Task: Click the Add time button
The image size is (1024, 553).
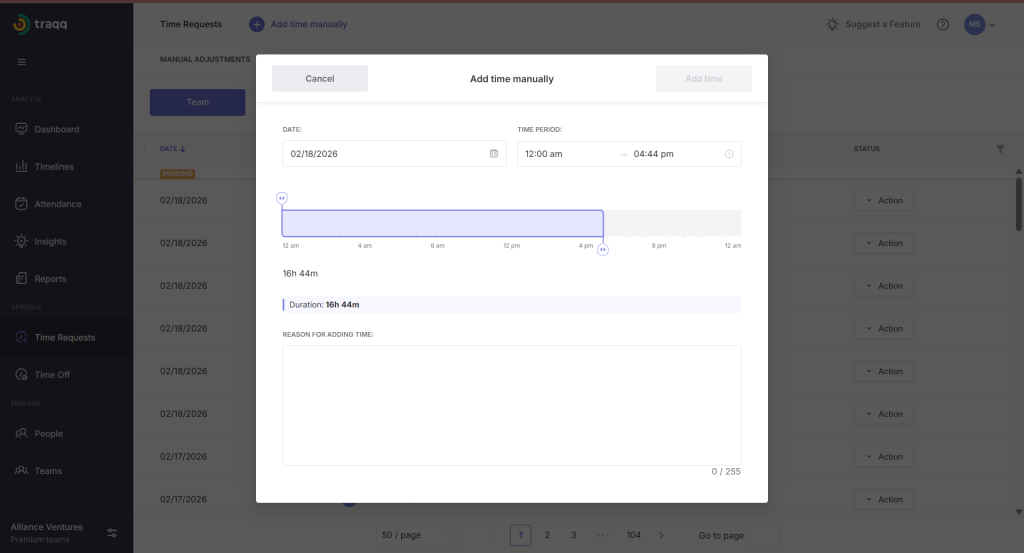Action: pos(703,79)
